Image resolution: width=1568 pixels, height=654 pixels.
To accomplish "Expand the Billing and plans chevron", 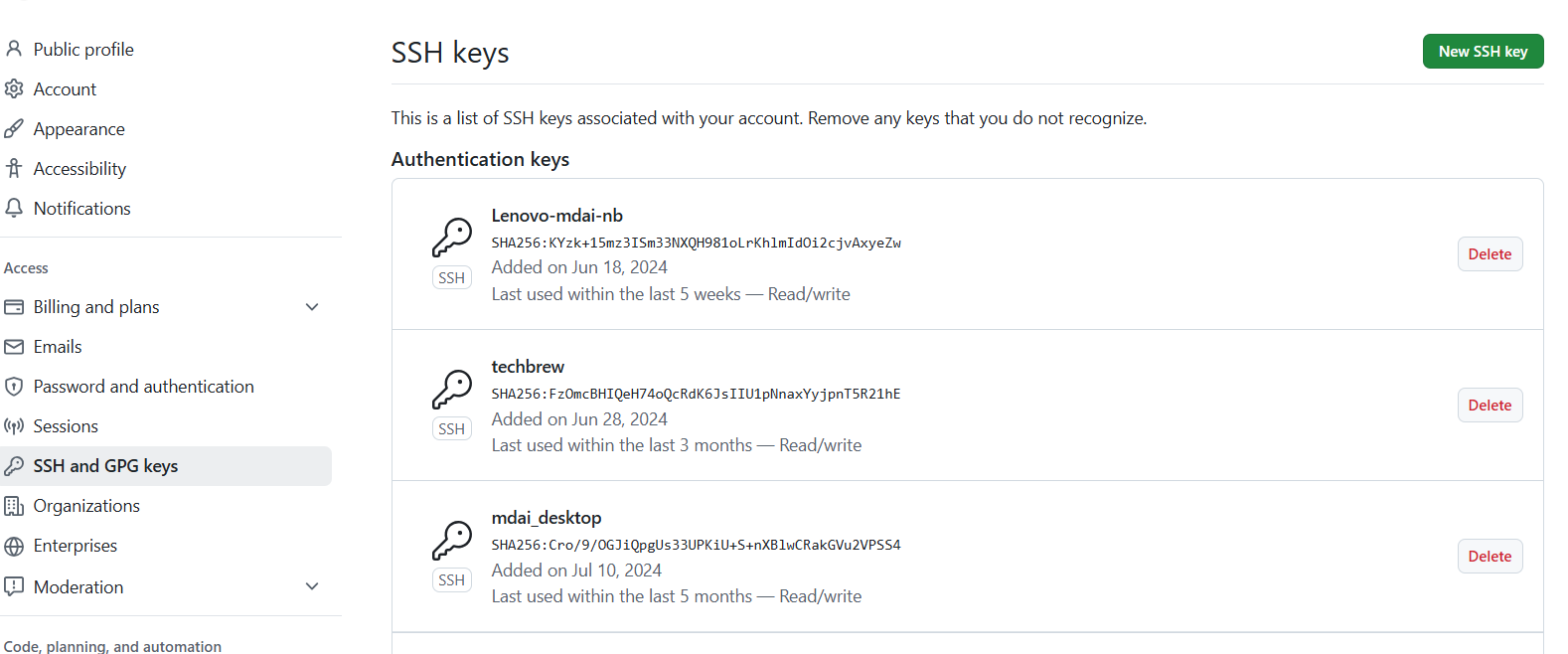I will (x=312, y=307).
